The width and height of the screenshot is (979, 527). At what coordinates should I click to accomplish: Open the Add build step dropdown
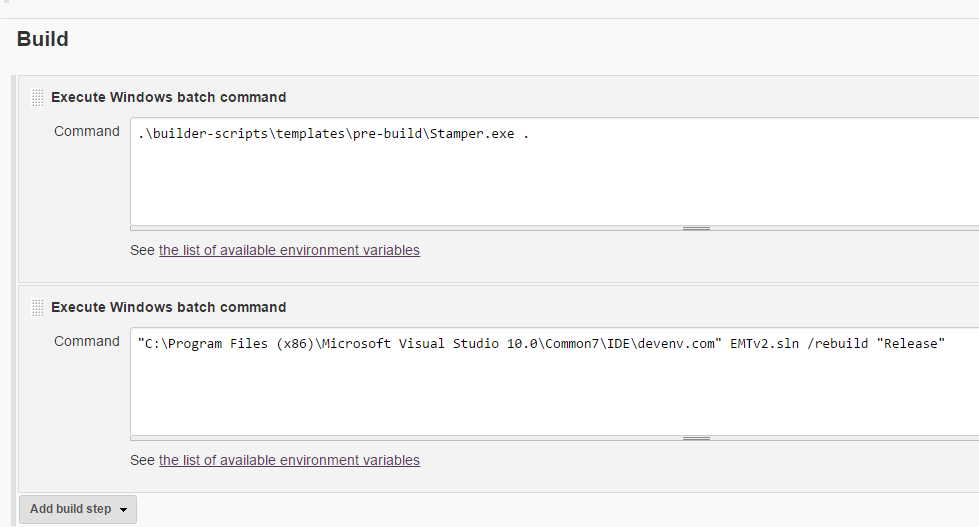click(78, 509)
